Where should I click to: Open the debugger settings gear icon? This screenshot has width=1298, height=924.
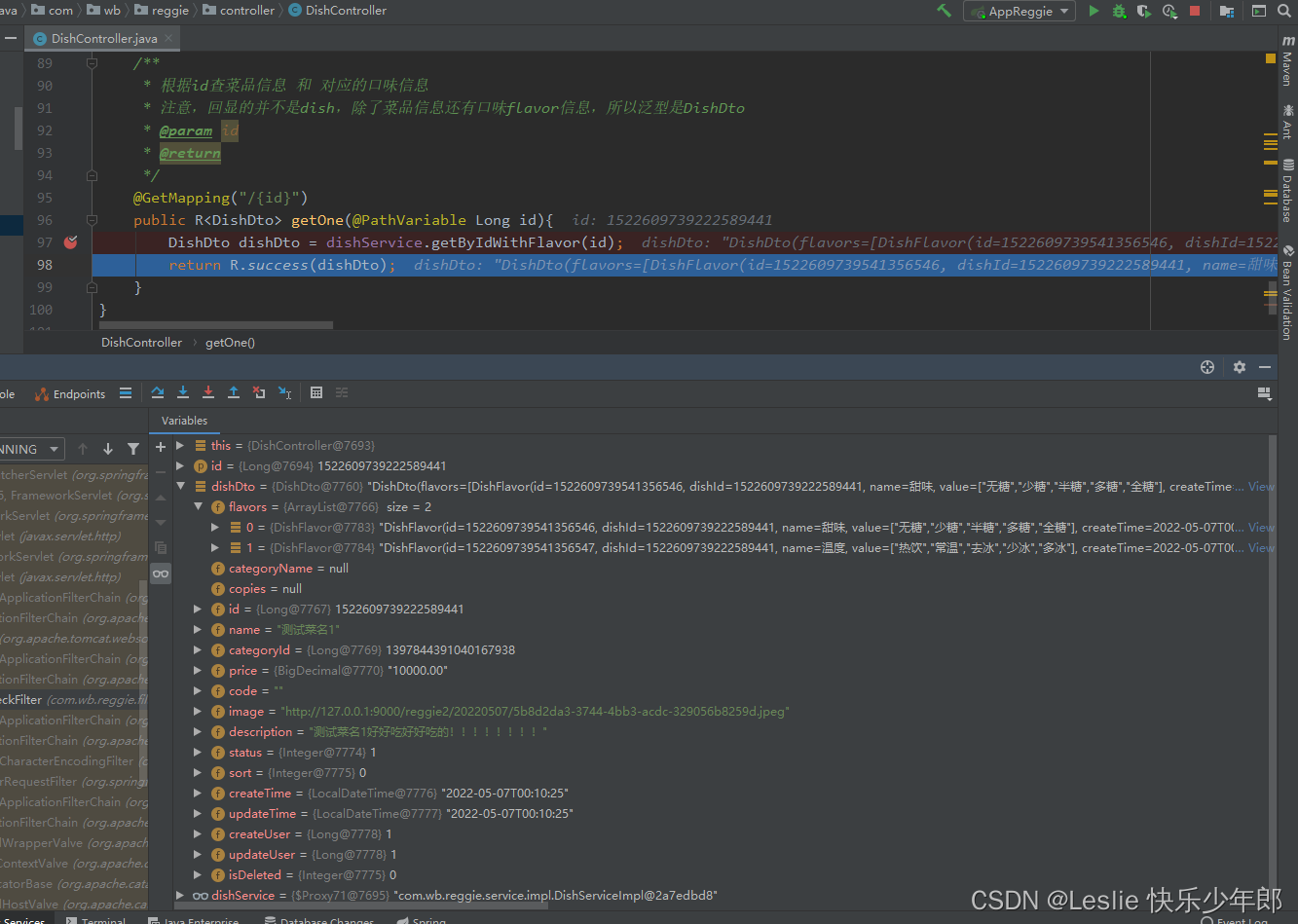pos(1240,367)
